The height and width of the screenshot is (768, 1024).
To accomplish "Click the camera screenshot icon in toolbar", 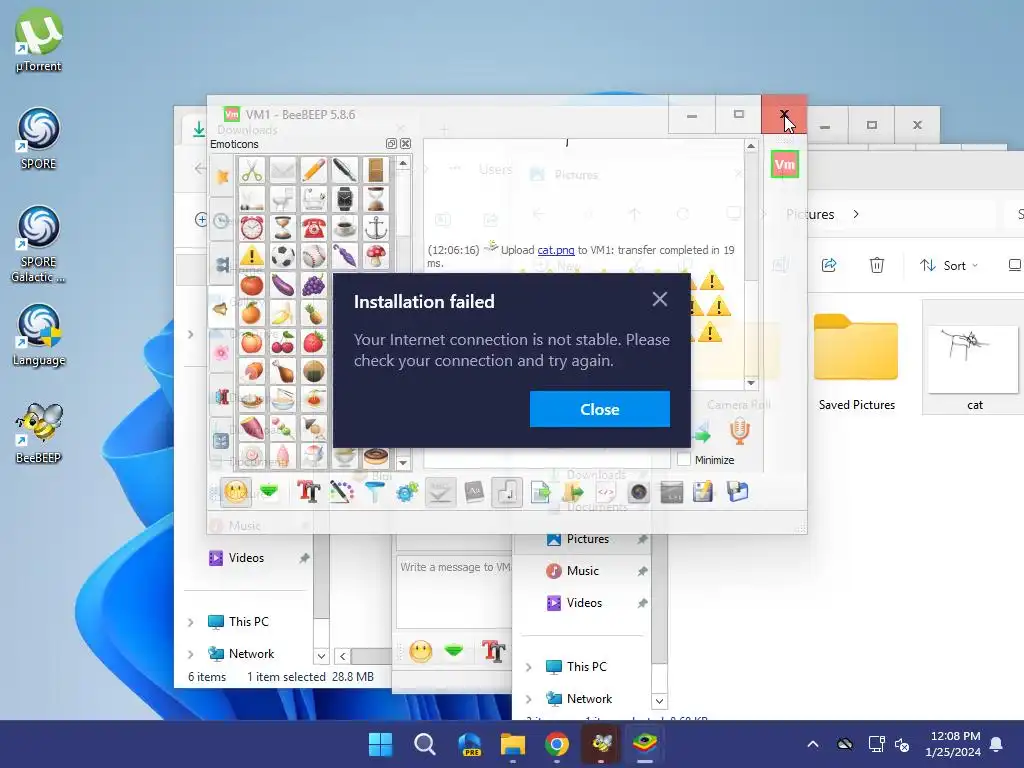I will 639,492.
